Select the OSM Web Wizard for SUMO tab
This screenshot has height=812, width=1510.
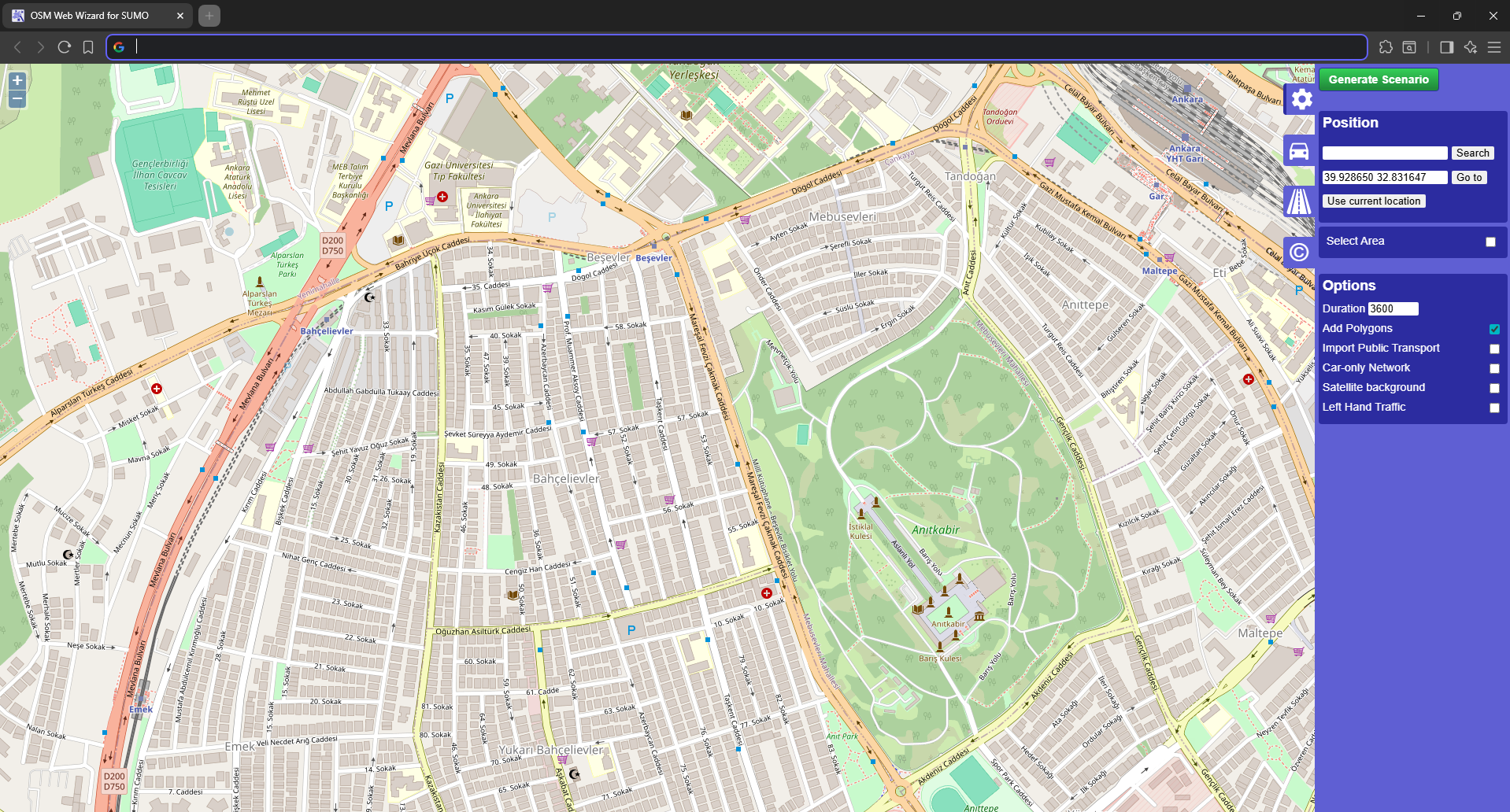point(98,16)
